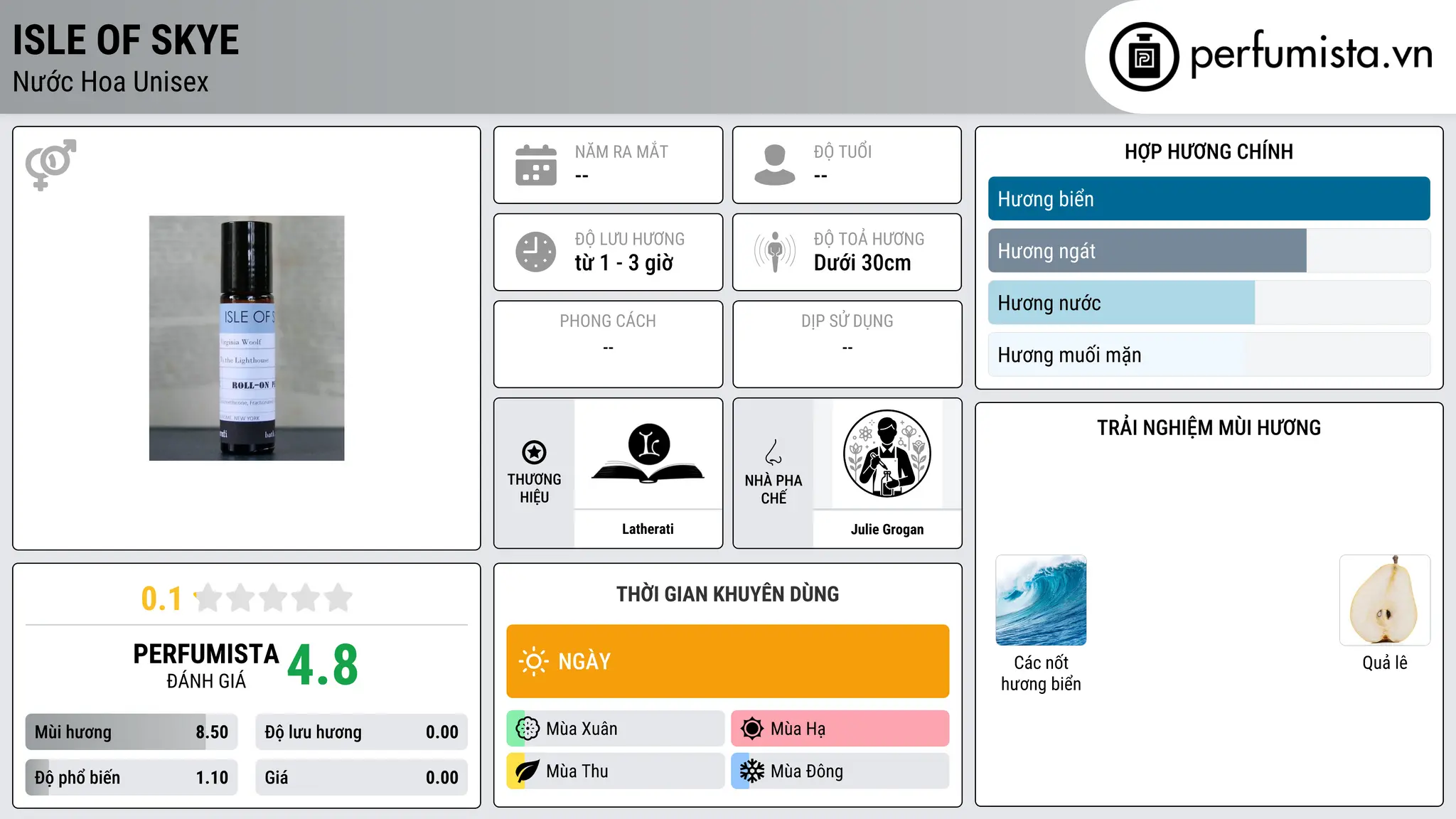Click the Phong cách card heading
Image resolution: width=1456 pixels, height=819 pixels.
[608, 321]
